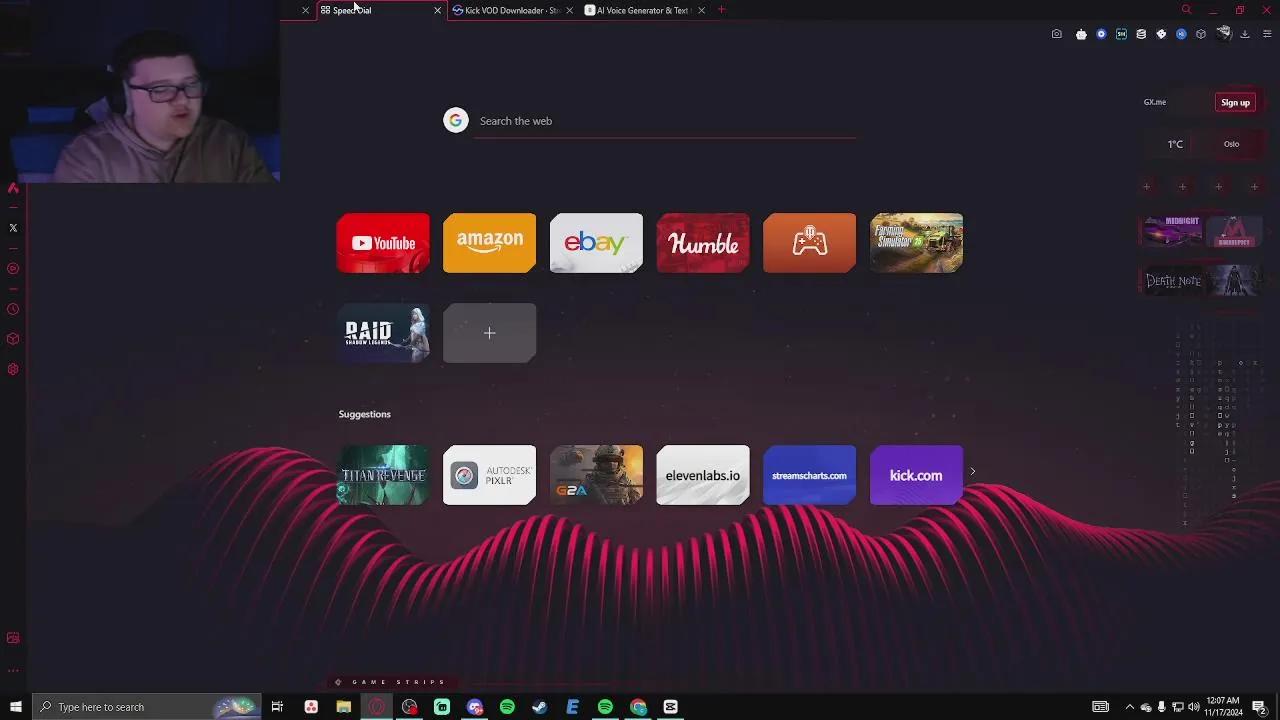The width and height of the screenshot is (1280, 720).
Task: Open the Farming Simulator speed dial tile
Action: (916, 243)
